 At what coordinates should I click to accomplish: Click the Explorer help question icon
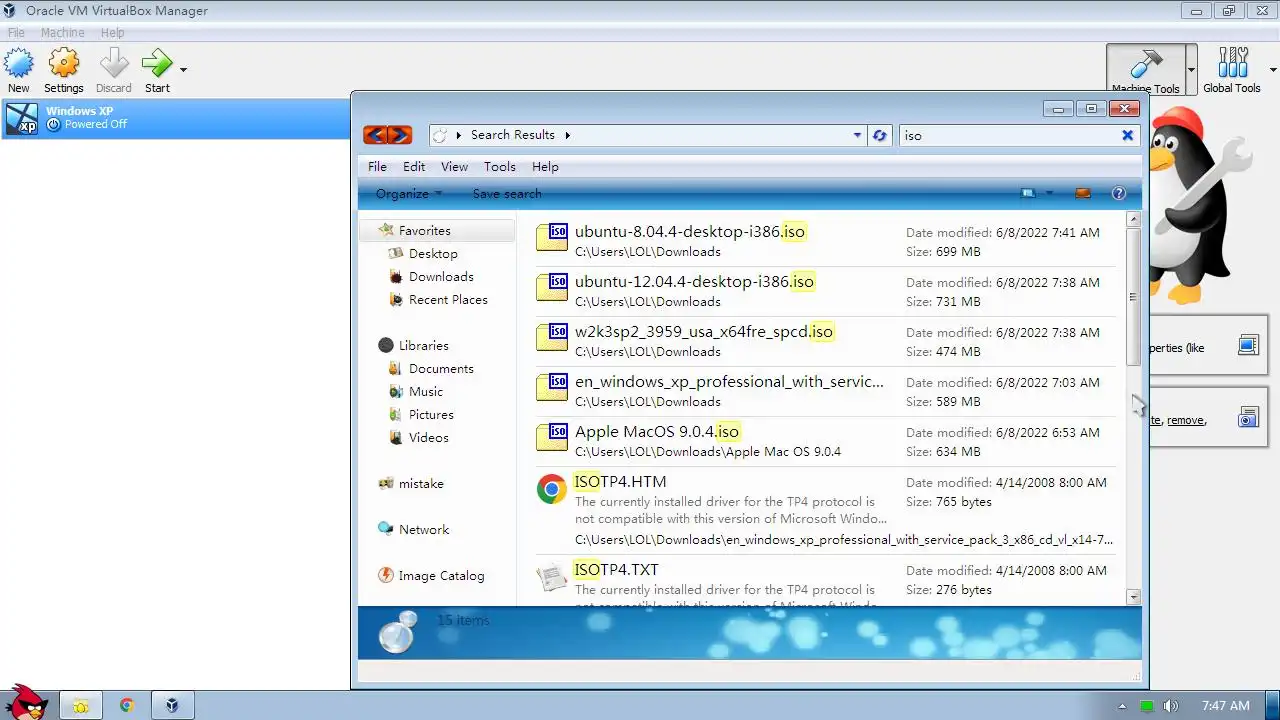[1119, 193]
